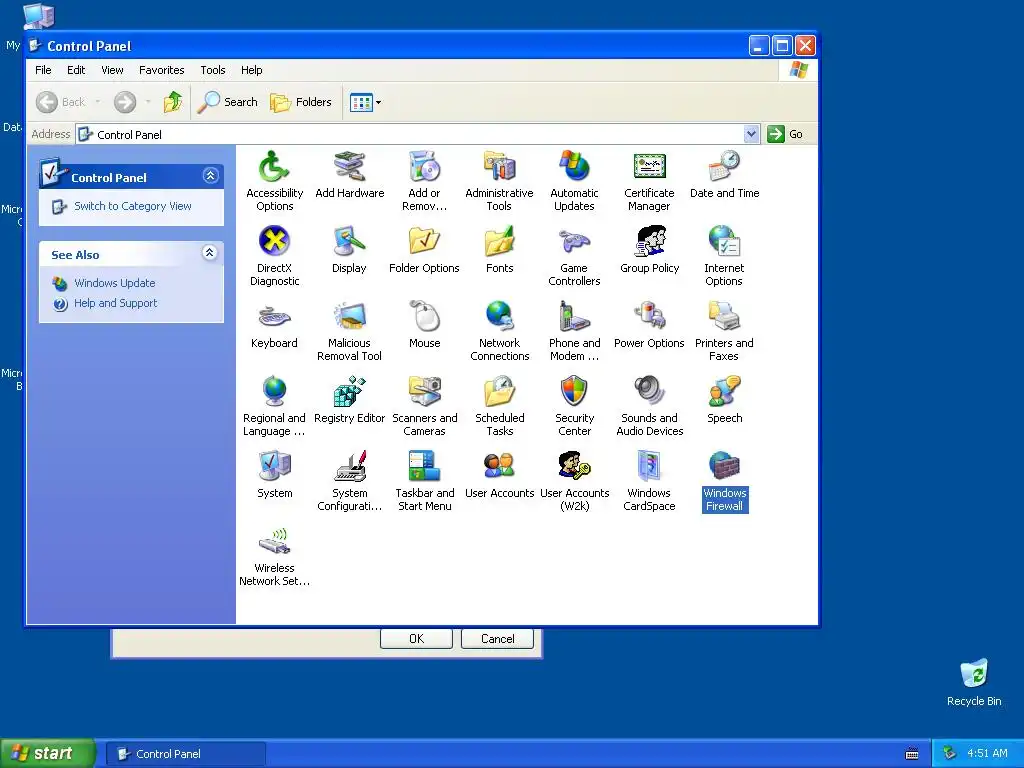Open Wireless Network Setup icon

(x=274, y=542)
